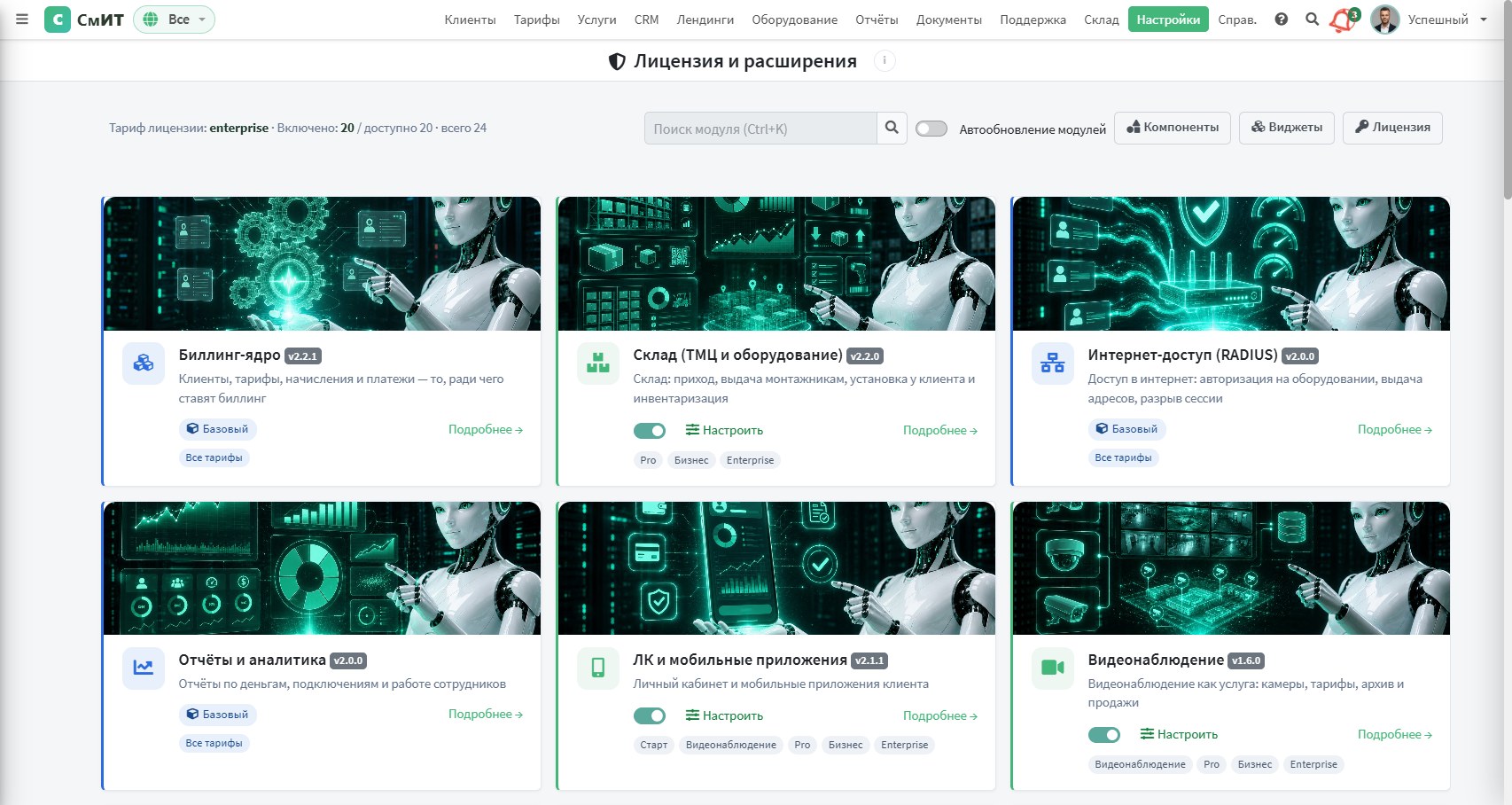Open the Успешный user dropdown
The height and width of the screenshot is (805, 1512).
(1446, 20)
